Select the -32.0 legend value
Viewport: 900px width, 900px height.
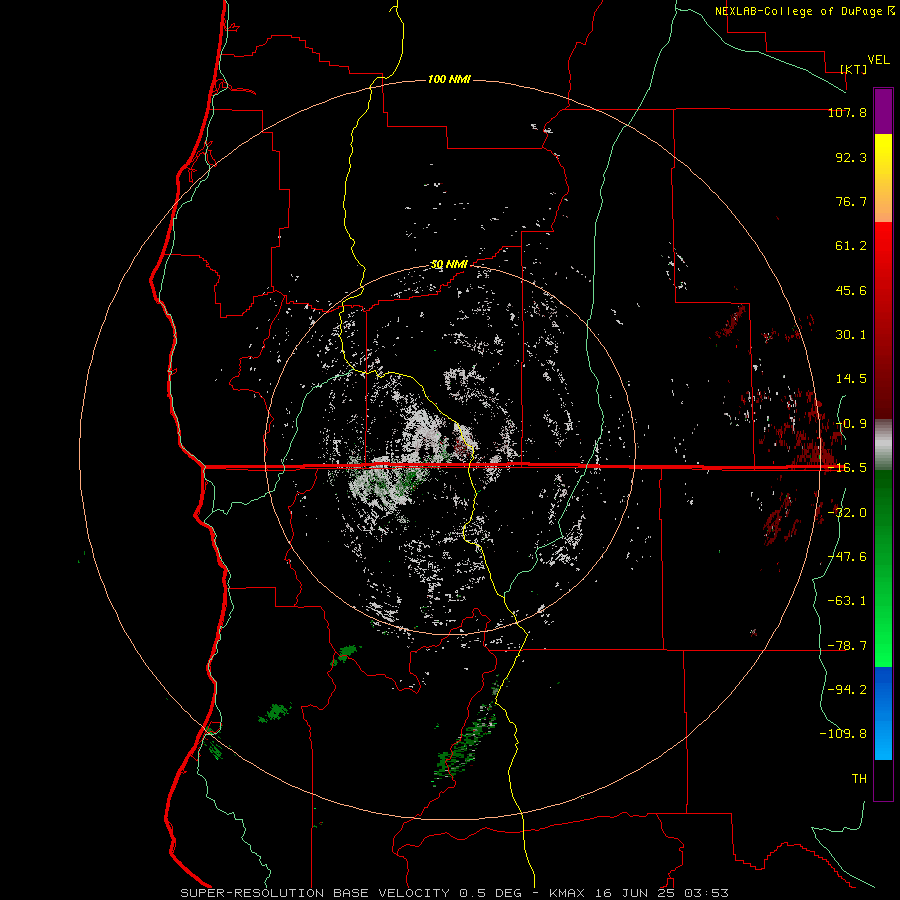(x=847, y=513)
